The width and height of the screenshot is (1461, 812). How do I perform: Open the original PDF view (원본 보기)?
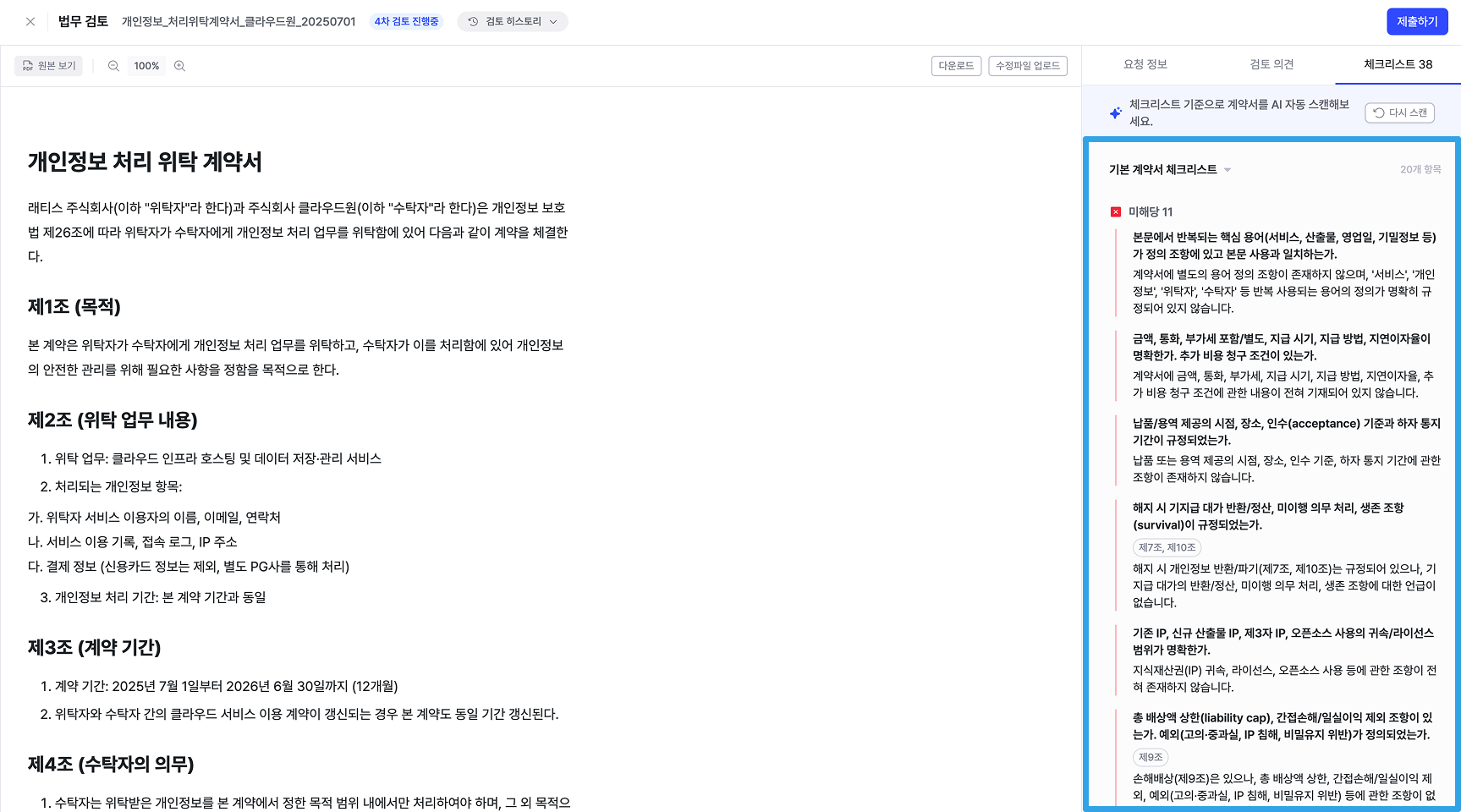48,66
